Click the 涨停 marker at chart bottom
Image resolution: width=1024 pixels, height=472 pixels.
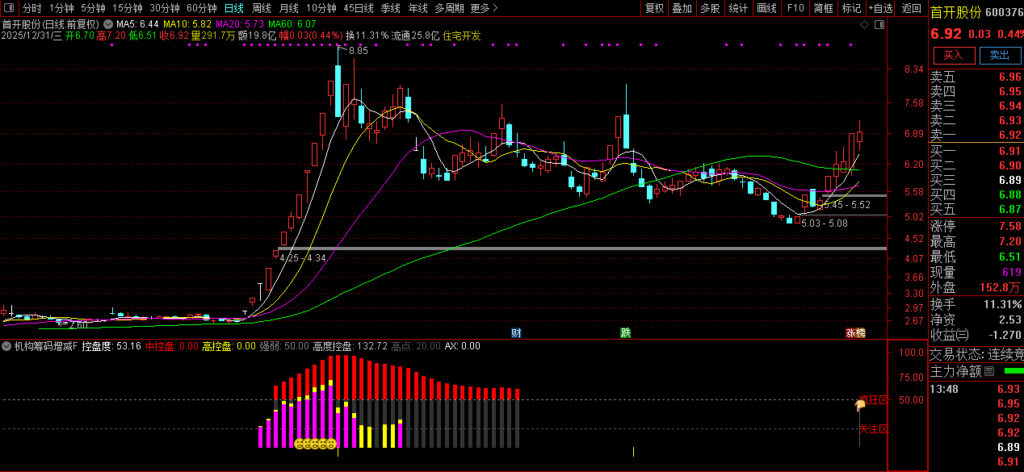click(855, 332)
